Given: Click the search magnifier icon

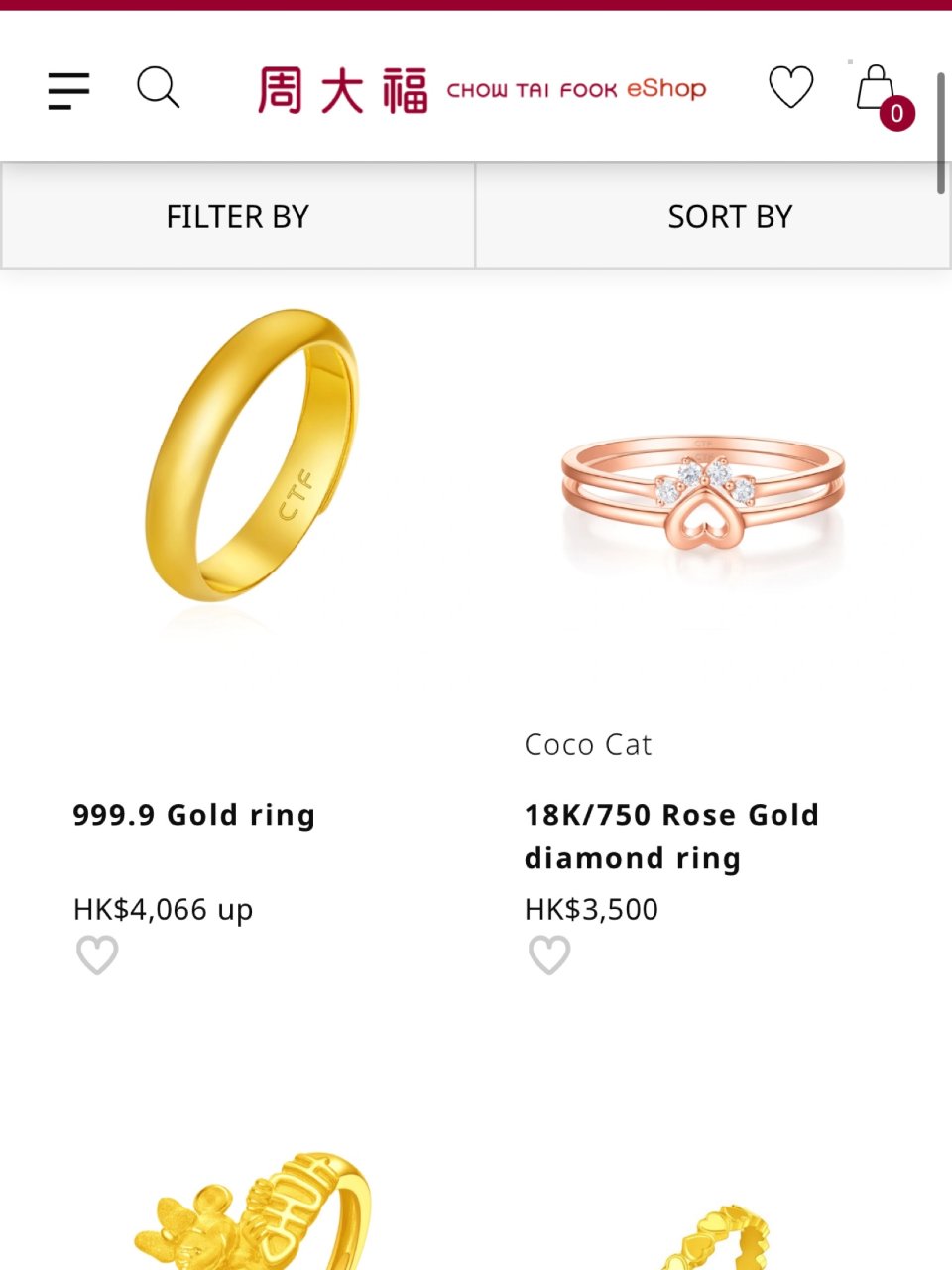Looking at the screenshot, I should [158, 88].
